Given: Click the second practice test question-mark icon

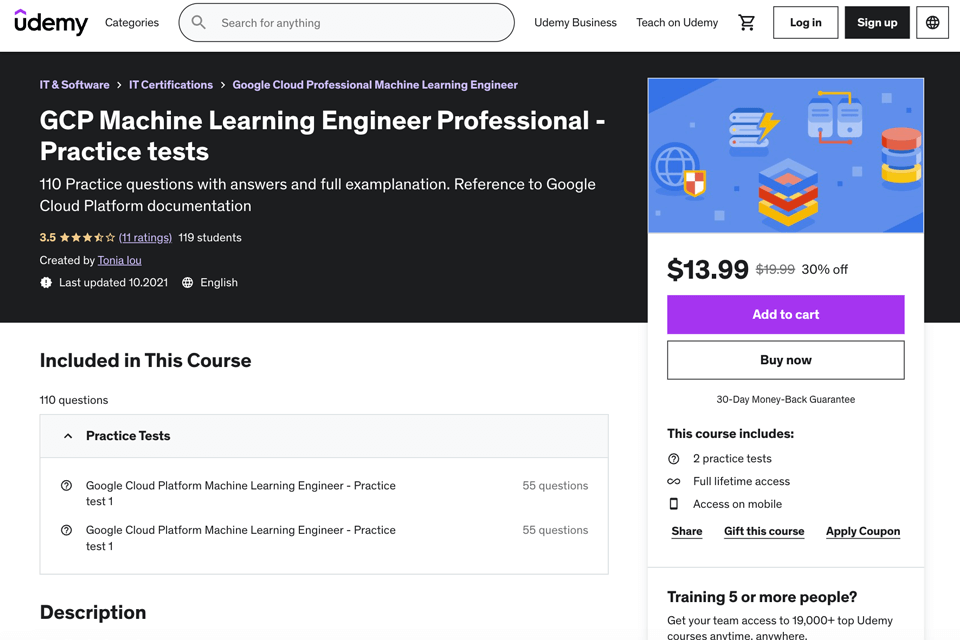Looking at the screenshot, I should (66, 530).
